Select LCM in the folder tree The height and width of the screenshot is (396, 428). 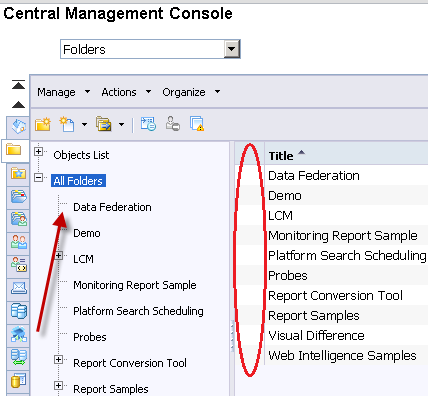(83, 259)
